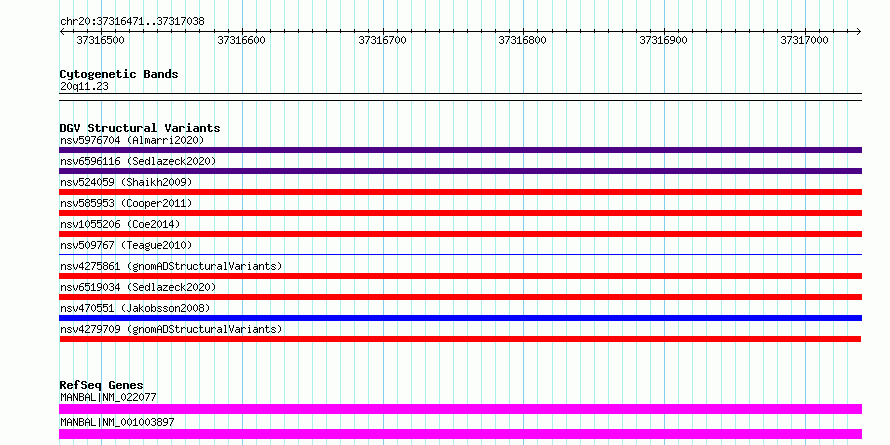Click the nsv524059 (Shaikh2009) red bar

click(x=460, y=192)
